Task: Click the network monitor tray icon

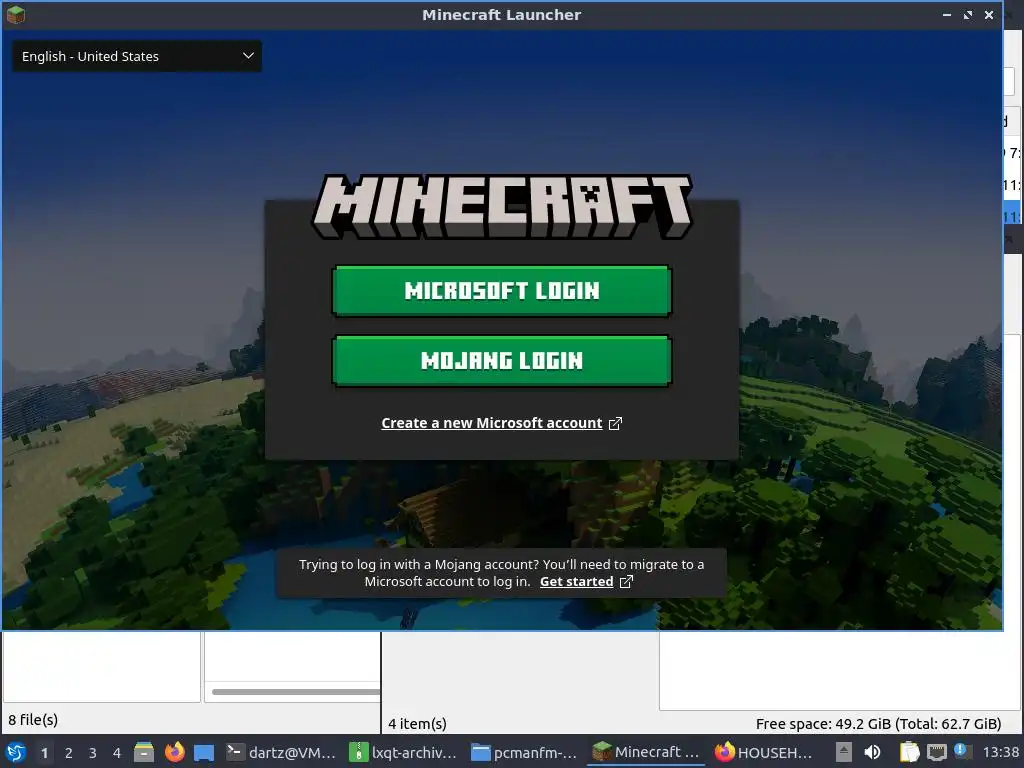Action: tap(936, 752)
